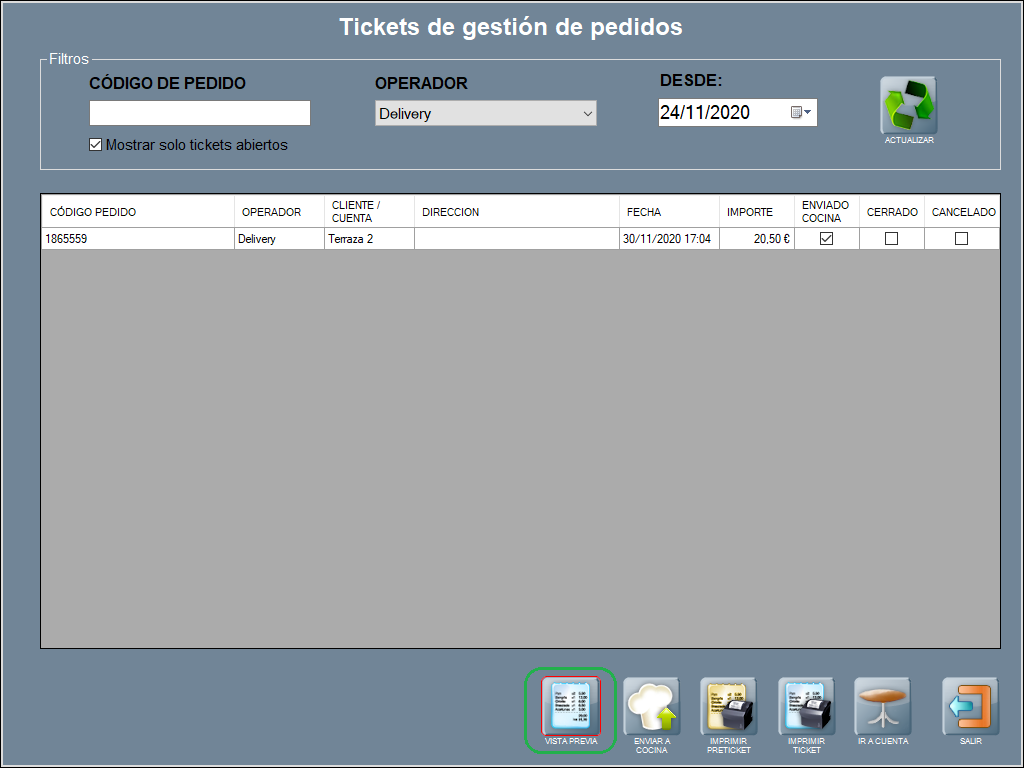
Task: Click the Importe column header
Action: click(750, 212)
